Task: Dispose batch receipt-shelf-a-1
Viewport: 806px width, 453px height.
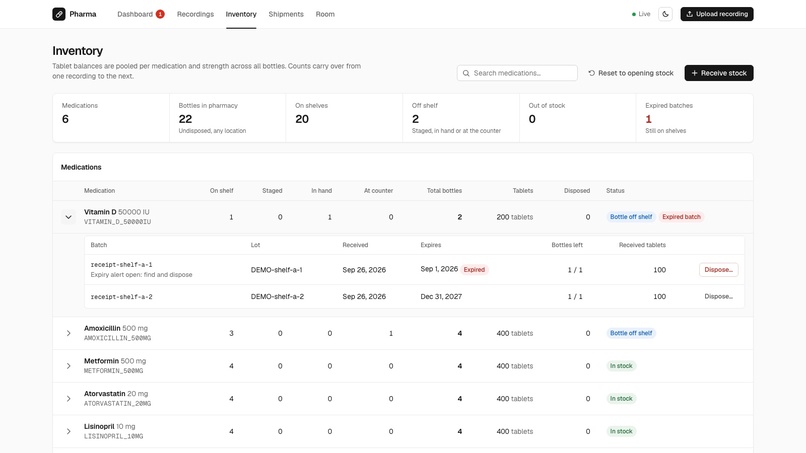Action: point(719,269)
